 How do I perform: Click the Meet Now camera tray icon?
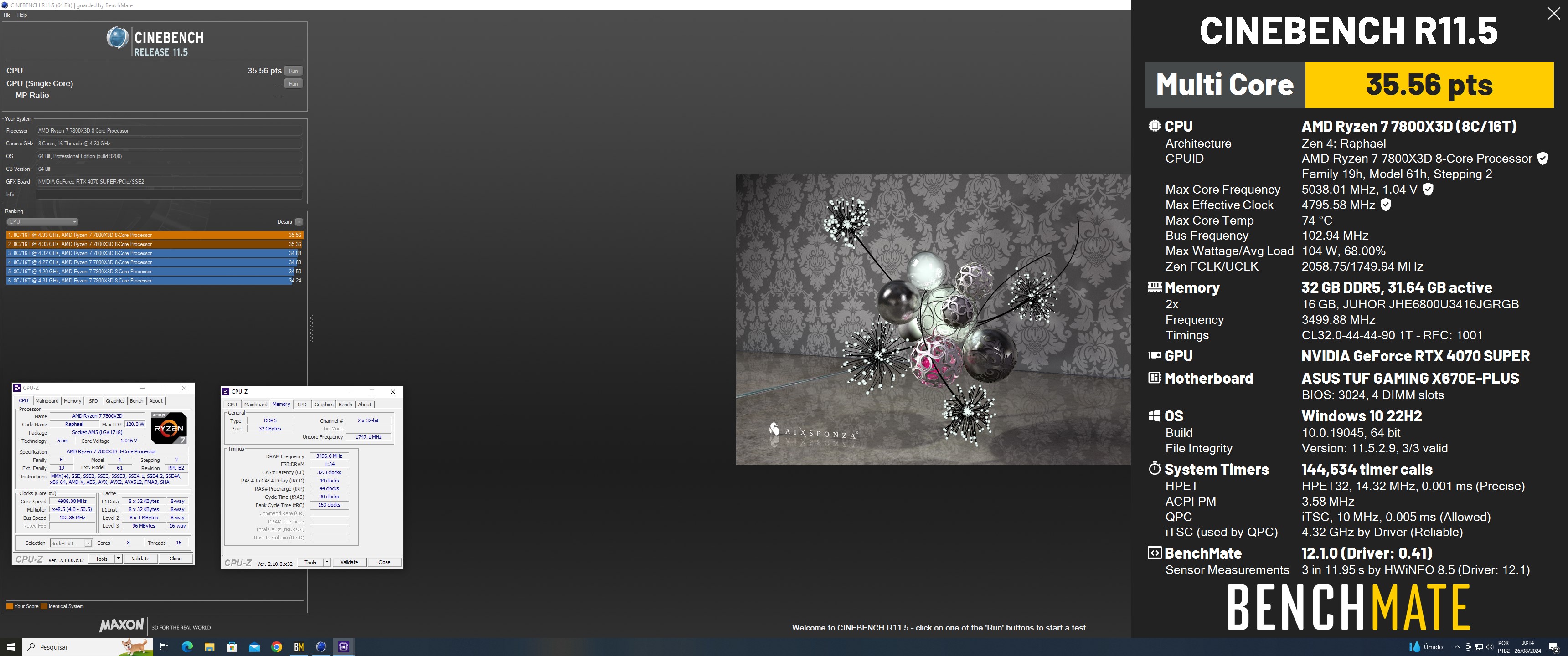(x=1468, y=647)
